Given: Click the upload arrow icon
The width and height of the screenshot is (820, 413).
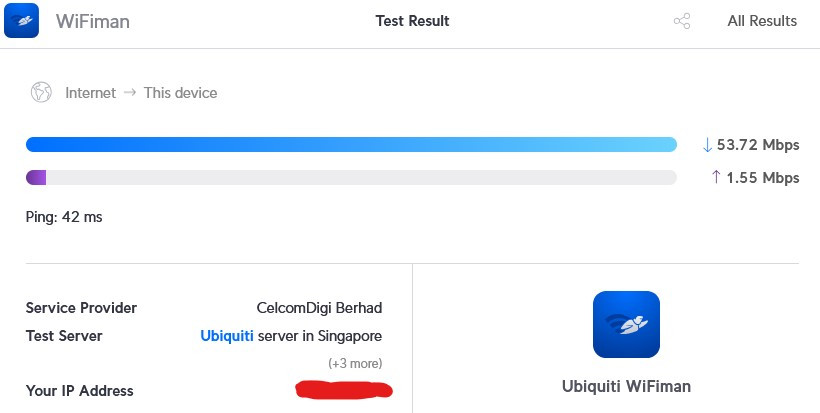Looking at the screenshot, I should click(715, 178).
